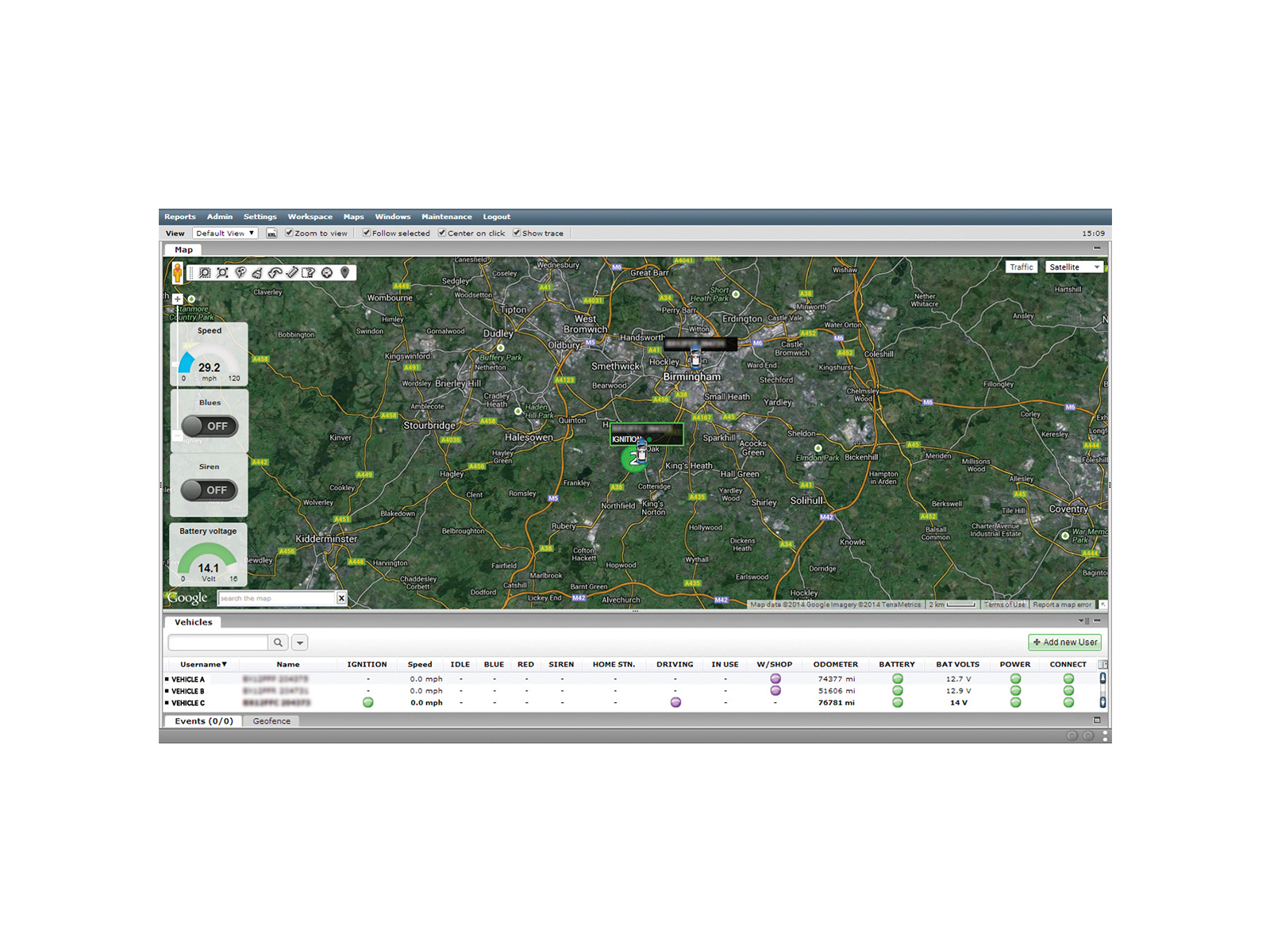Switch to the Geofence tab
The height and width of the screenshot is (952, 1270).
[271, 720]
